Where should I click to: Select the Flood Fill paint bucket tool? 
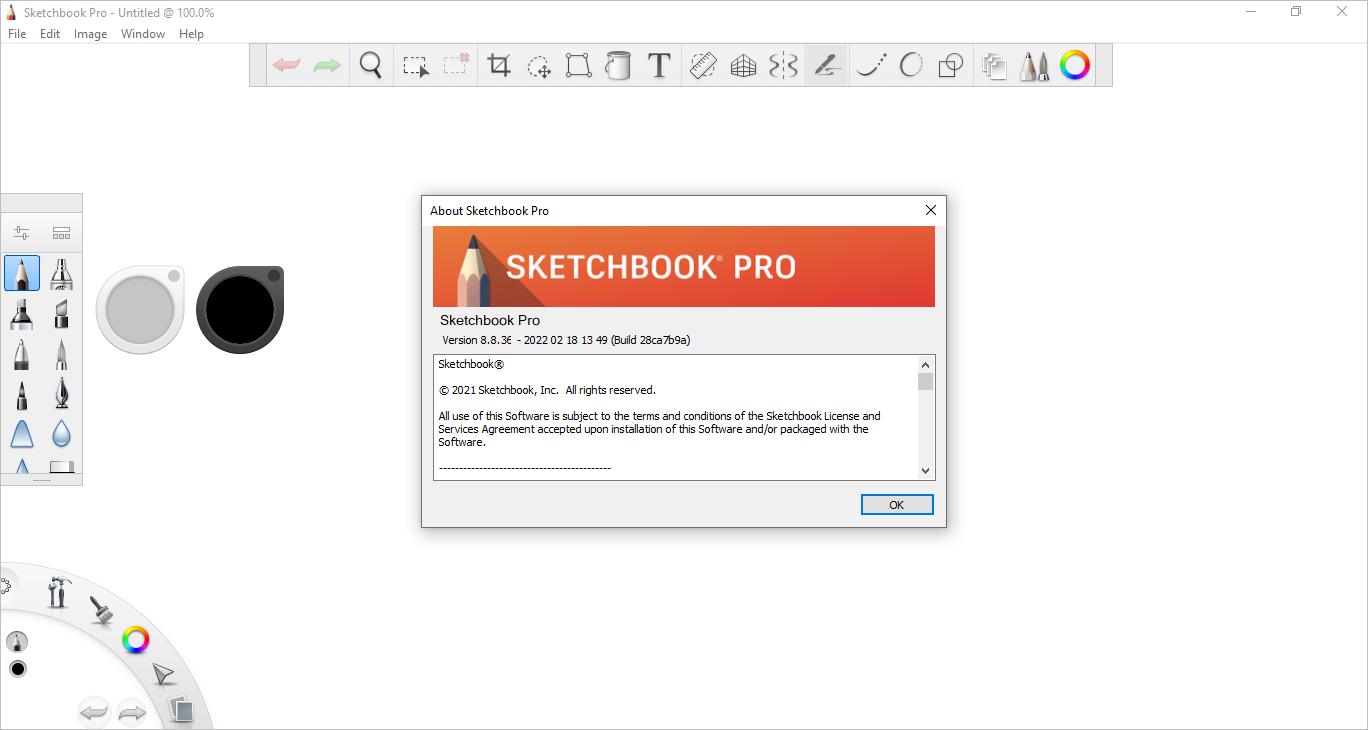[618, 65]
